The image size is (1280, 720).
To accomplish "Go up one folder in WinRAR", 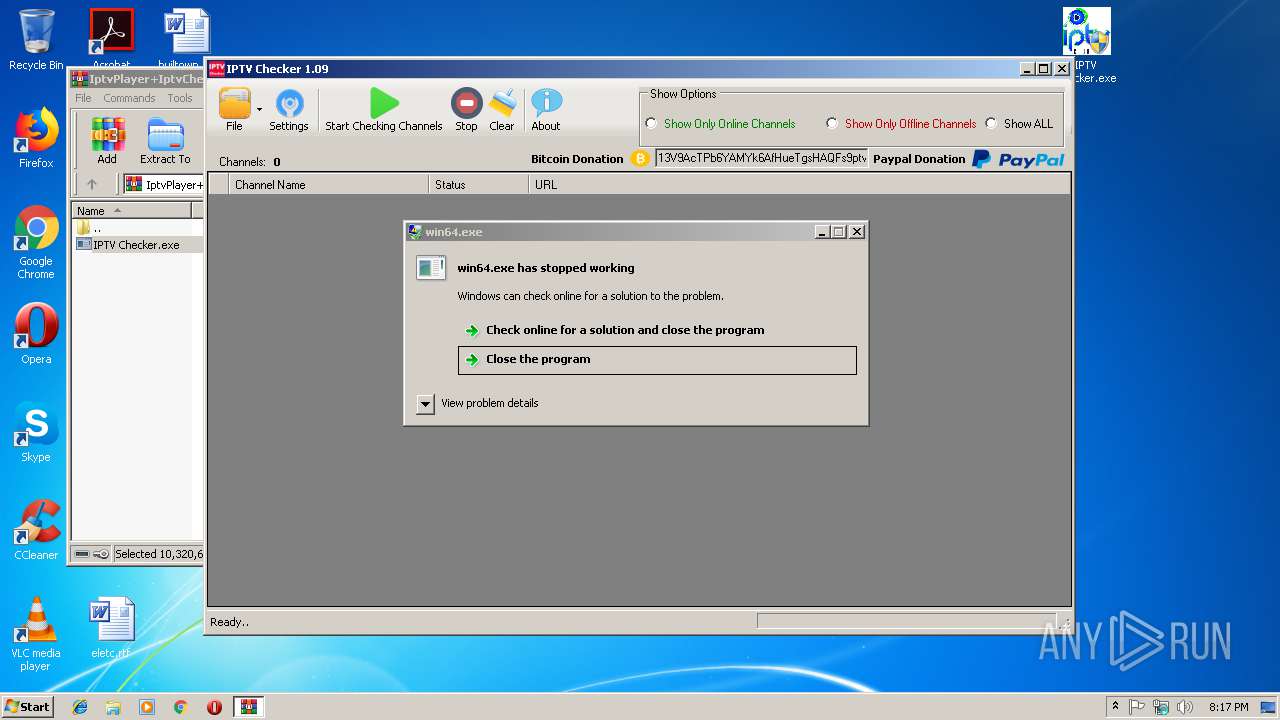I will tap(92, 184).
